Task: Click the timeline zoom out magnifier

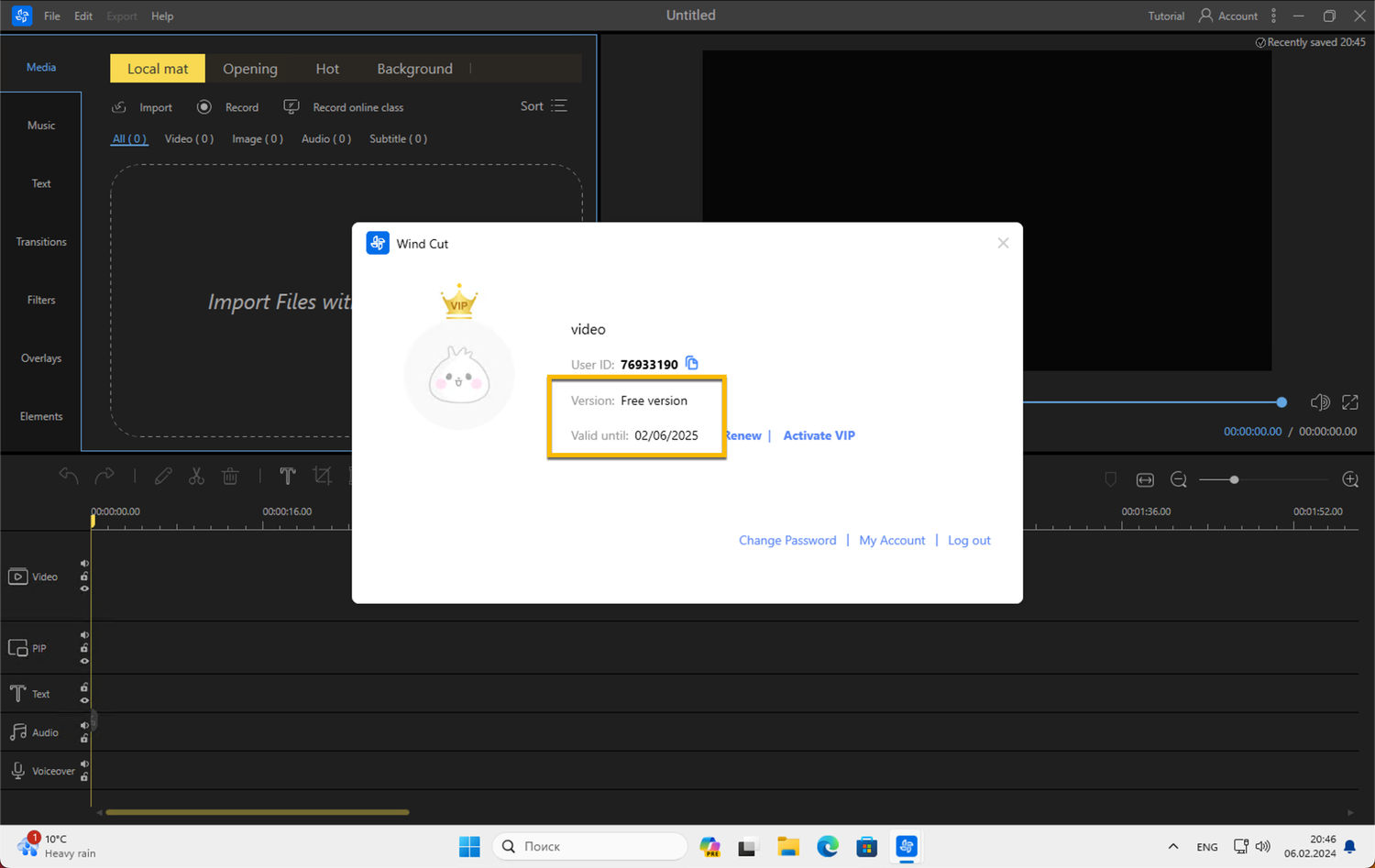Action: [x=1179, y=479]
